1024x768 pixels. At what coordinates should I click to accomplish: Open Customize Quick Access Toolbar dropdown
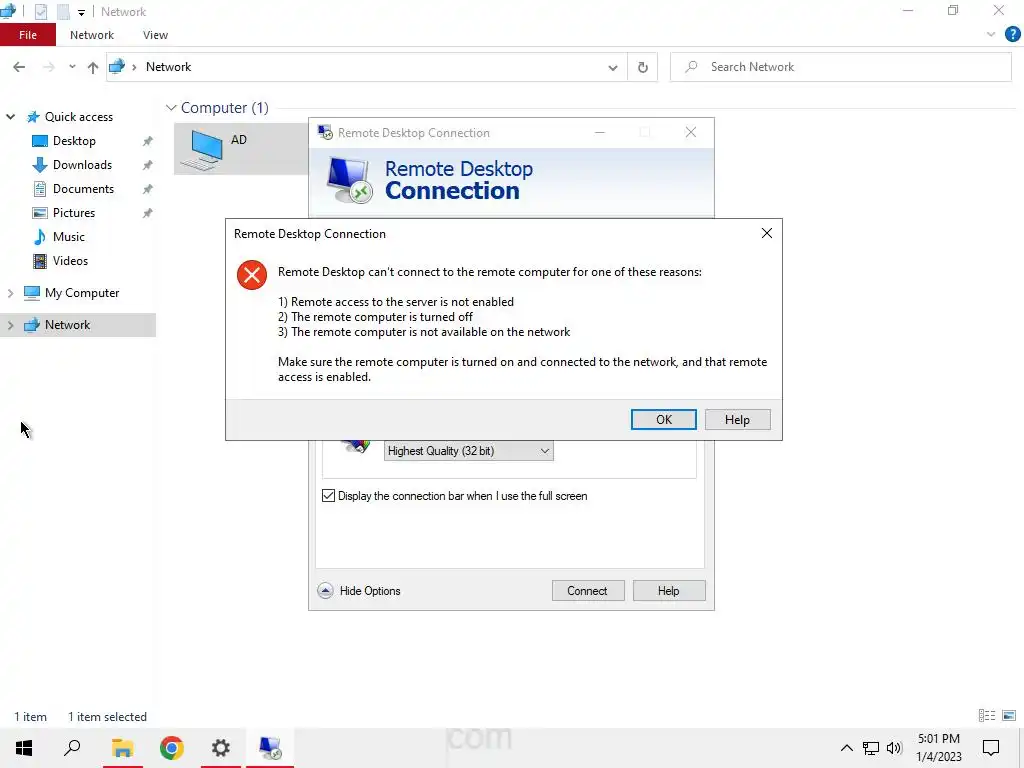pos(81,12)
